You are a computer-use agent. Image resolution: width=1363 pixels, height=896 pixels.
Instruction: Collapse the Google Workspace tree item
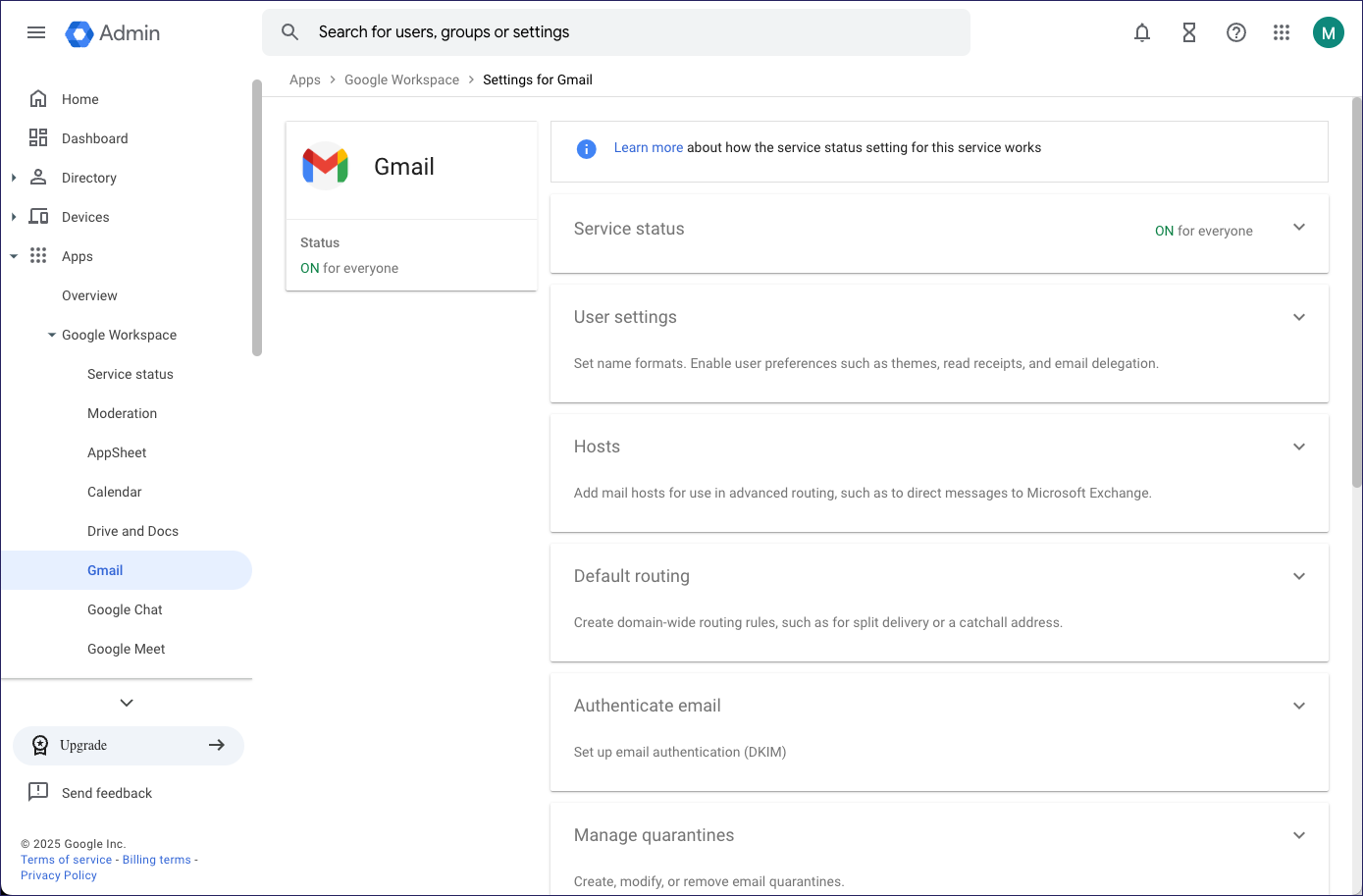[x=52, y=335]
